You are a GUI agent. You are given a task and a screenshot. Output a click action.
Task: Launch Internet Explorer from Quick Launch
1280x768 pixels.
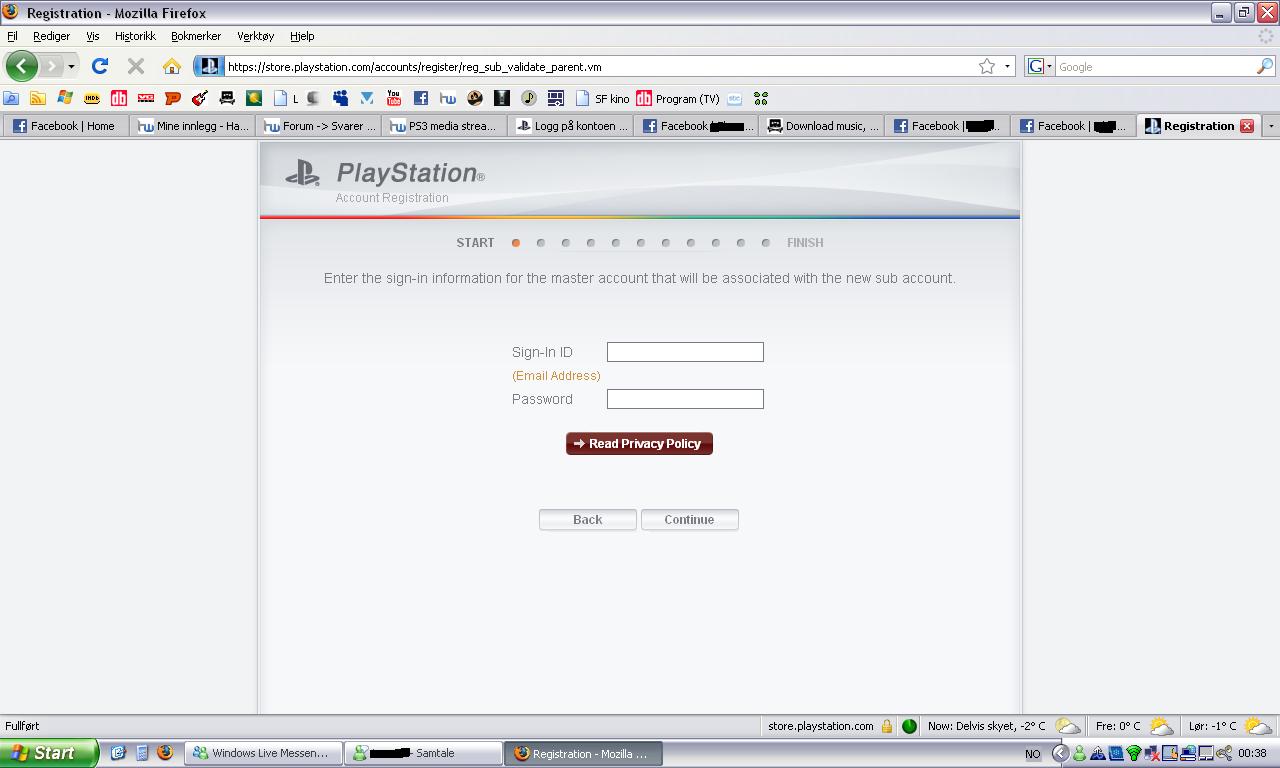117,753
